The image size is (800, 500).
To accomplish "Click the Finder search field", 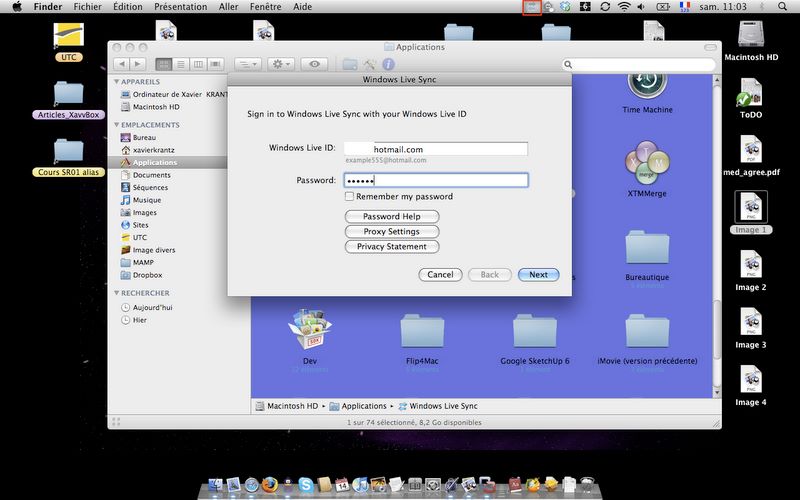I will click(x=639, y=64).
